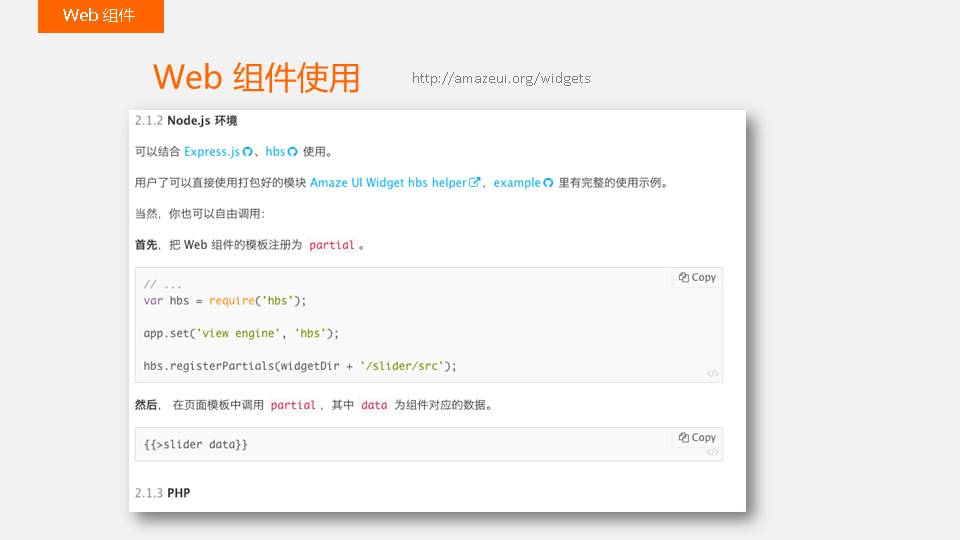Image resolution: width=960 pixels, height=540 pixels.
Task: Follow the example link
Action: click(x=516, y=183)
